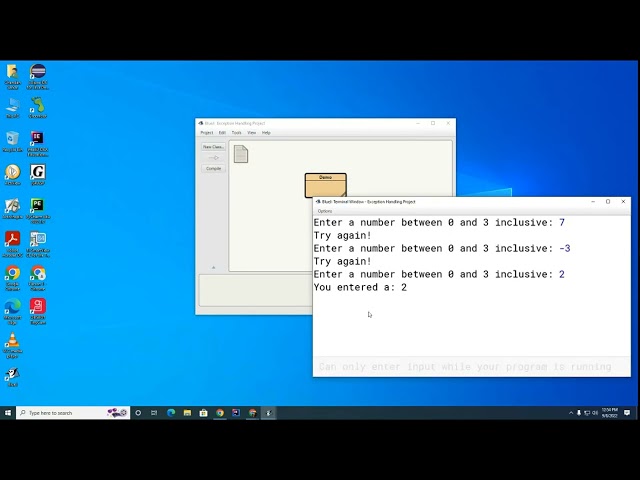Open File Explorer from the taskbar
This screenshot has width=640, height=480.
[x=187, y=413]
